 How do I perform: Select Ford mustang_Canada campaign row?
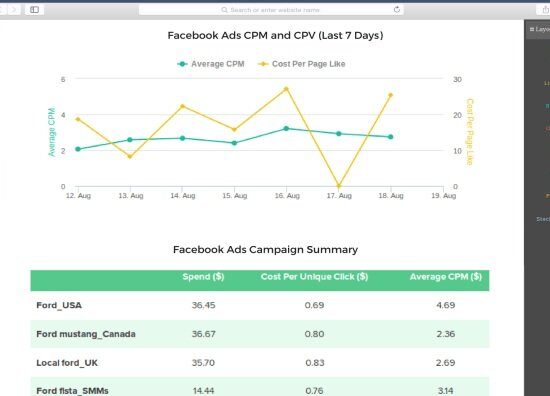(260, 334)
